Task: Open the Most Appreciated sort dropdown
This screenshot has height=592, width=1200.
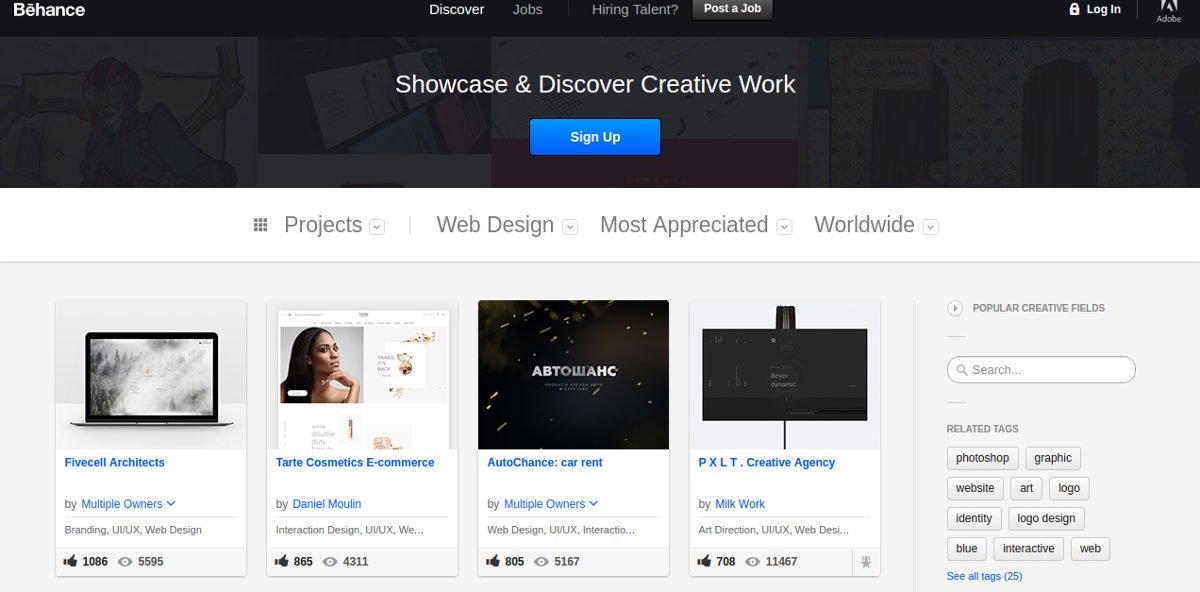Action: [x=785, y=227]
